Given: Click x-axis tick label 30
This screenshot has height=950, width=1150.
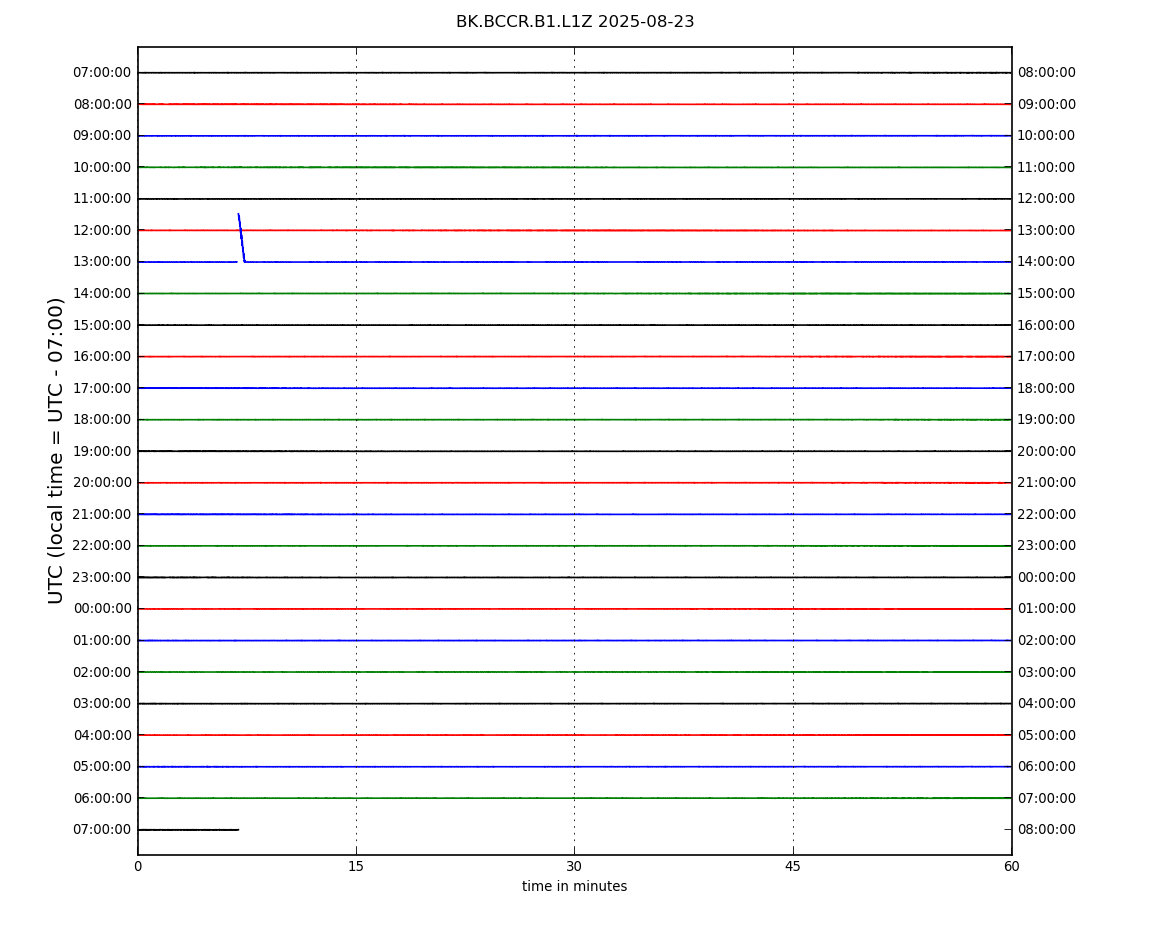Looking at the screenshot, I should (574, 866).
